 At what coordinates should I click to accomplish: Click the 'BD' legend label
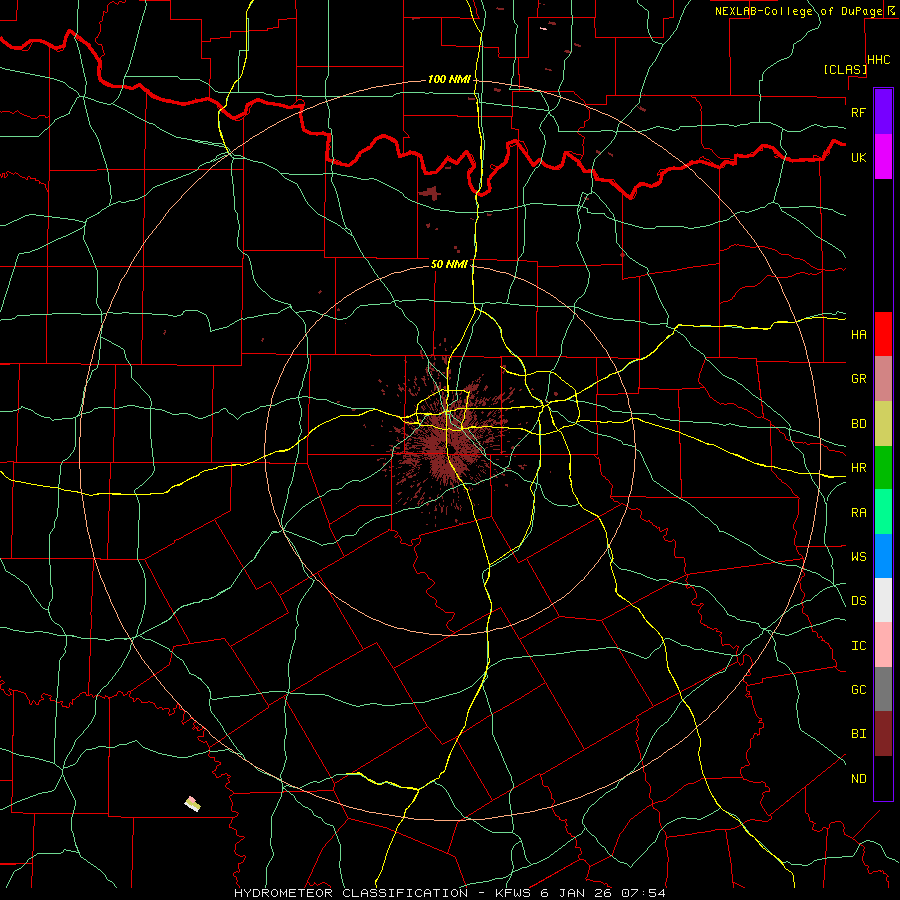tap(858, 424)
